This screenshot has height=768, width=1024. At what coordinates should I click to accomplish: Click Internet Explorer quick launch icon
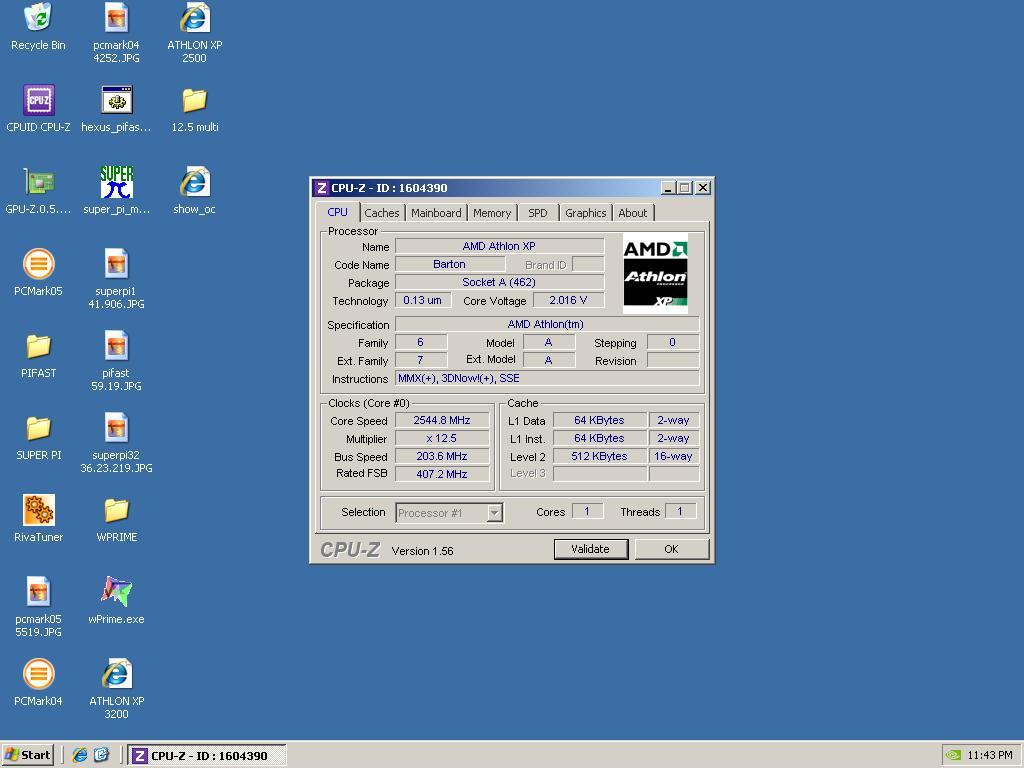(80, 755)
